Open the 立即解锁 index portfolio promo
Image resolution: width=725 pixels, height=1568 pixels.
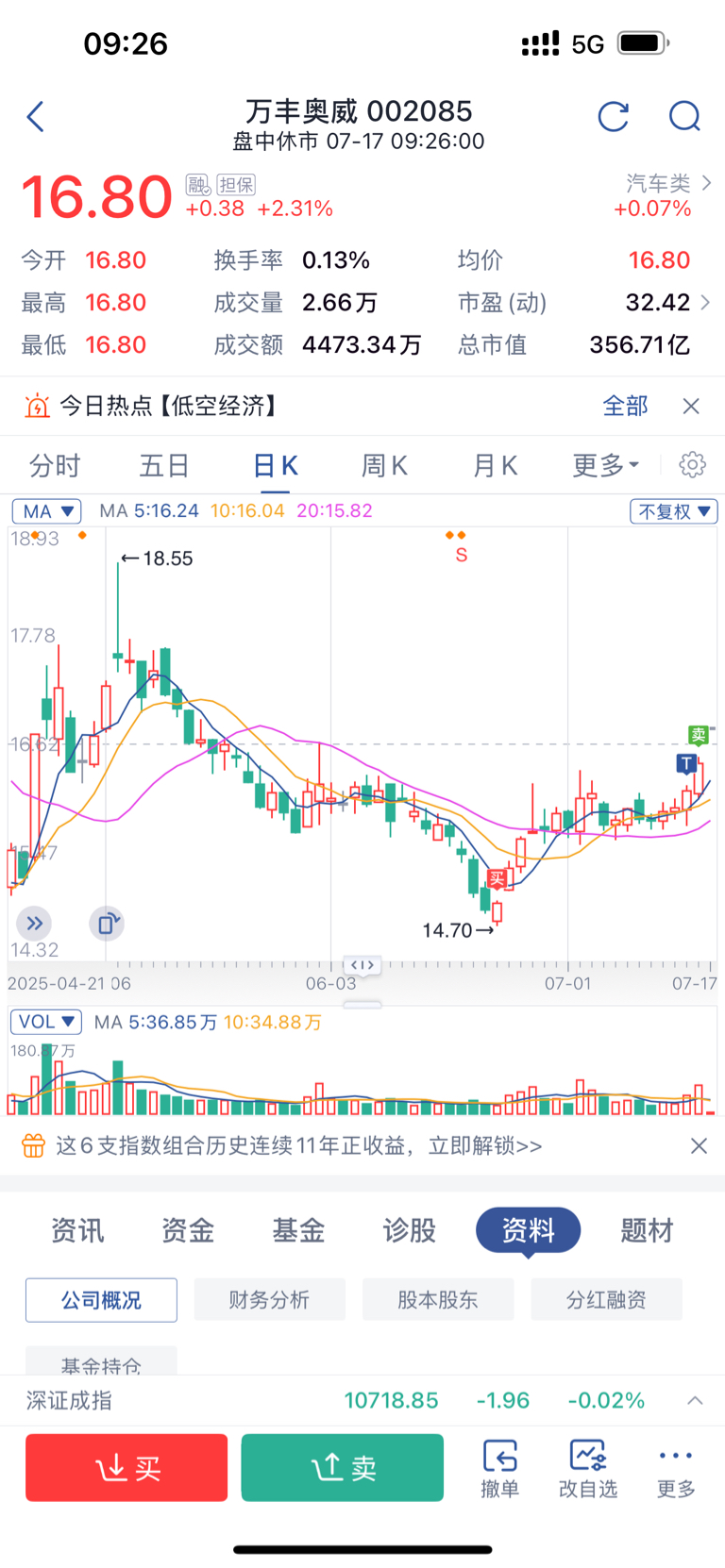485,1146
